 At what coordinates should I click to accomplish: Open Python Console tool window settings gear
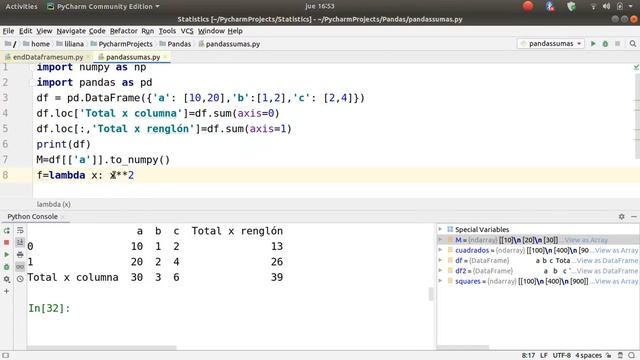point(622,216)
